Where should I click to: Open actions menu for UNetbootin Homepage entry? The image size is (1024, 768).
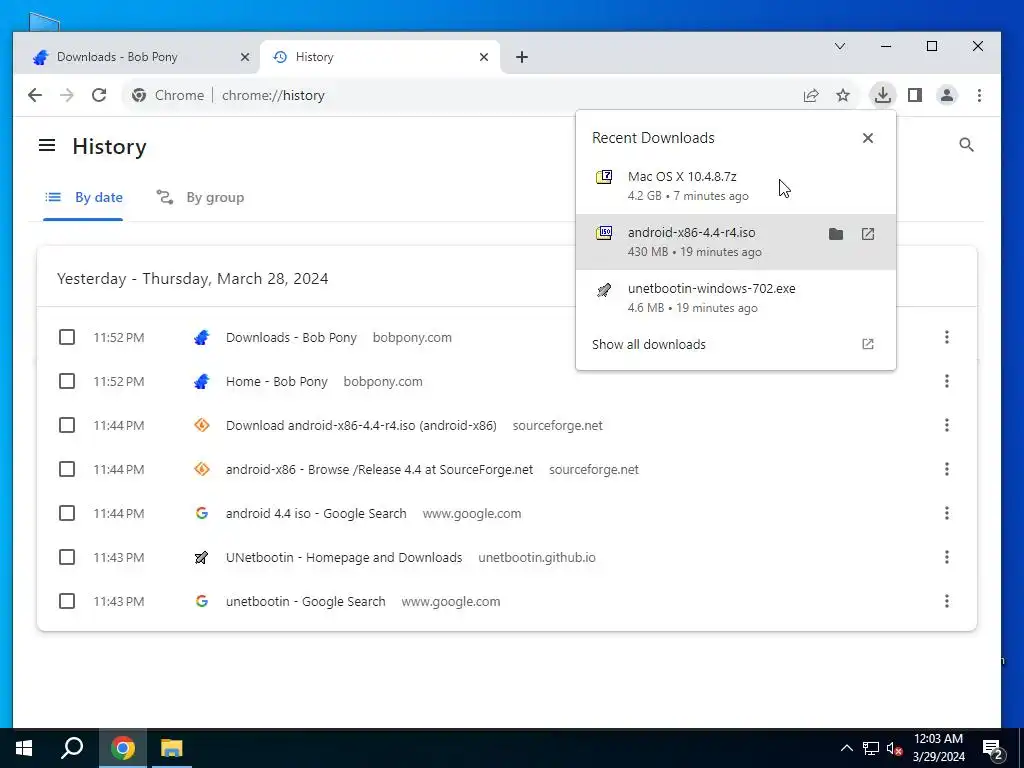tap(946, 557)
